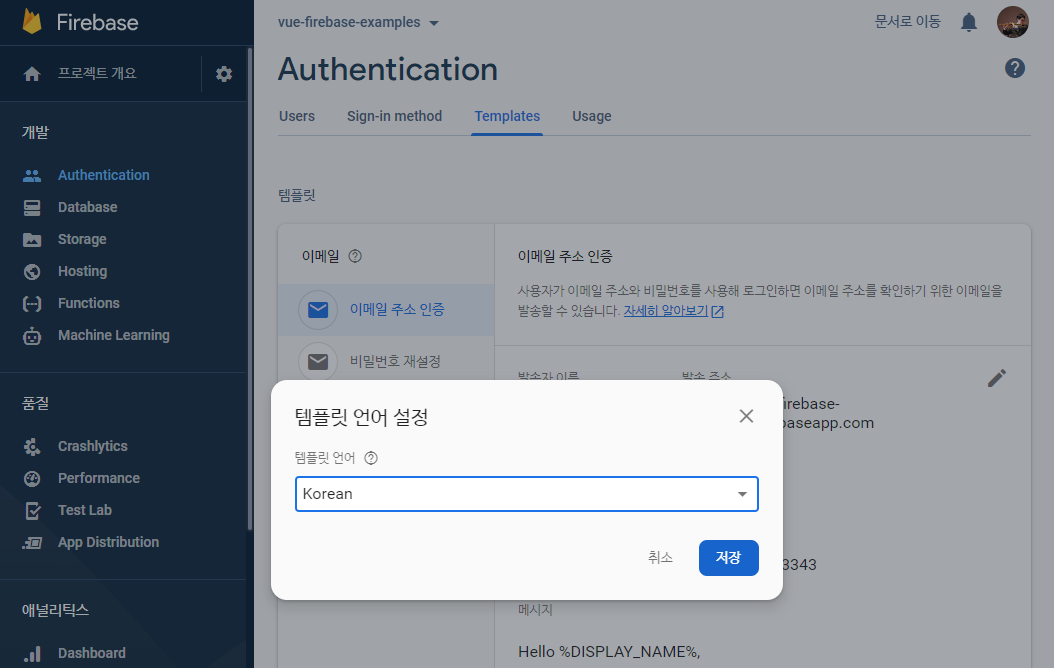Click the Storage image icon in sidebar
This screenshot has height=668, width=1054.
point(32,240)
